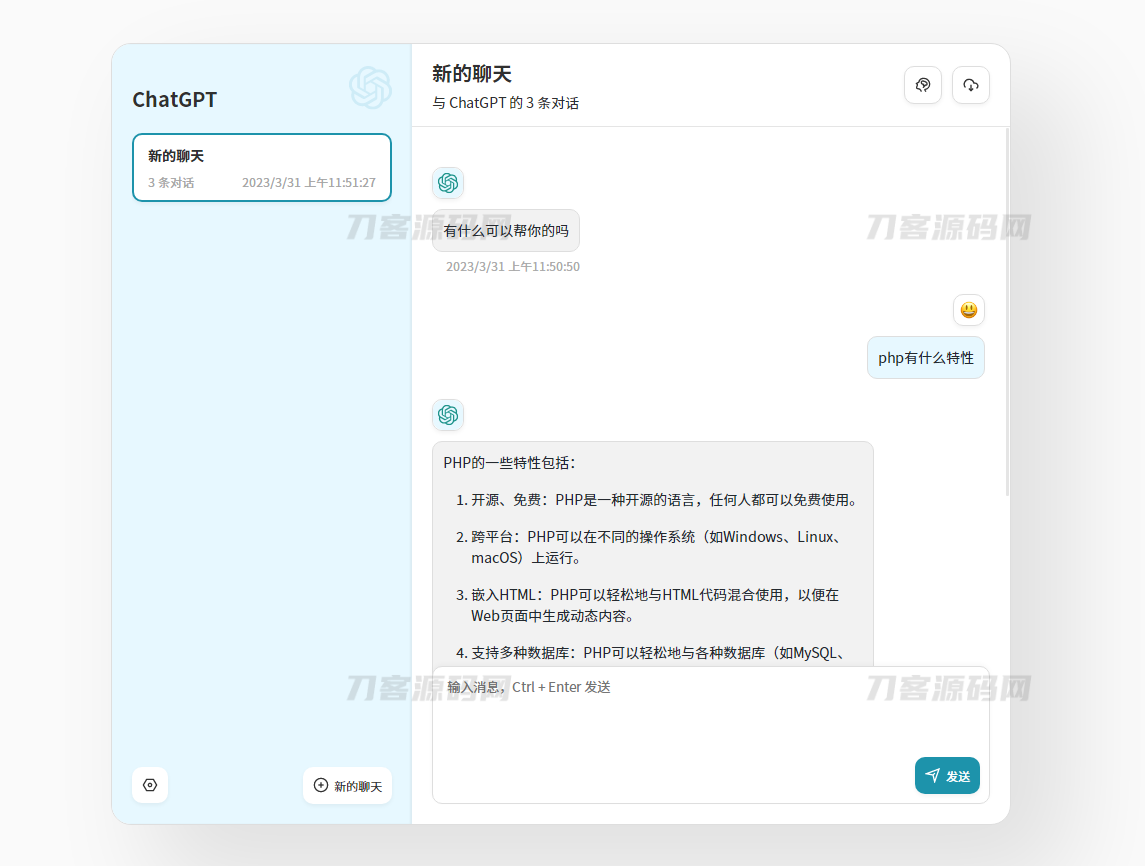Click the paper-plane send icon
The image size is (1145, 866).
933,775
